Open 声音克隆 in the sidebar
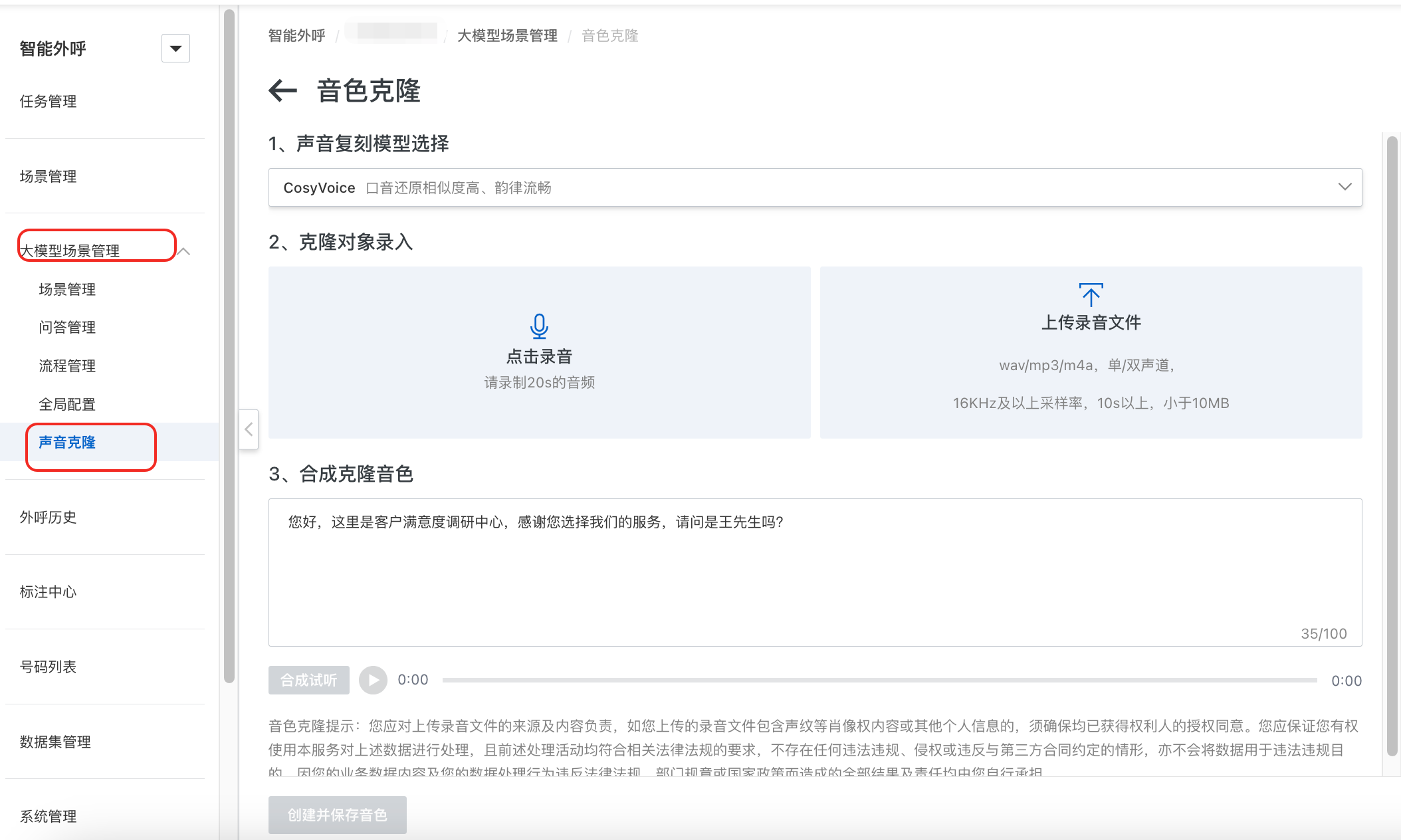The image size is (1401, 840). 67,443
